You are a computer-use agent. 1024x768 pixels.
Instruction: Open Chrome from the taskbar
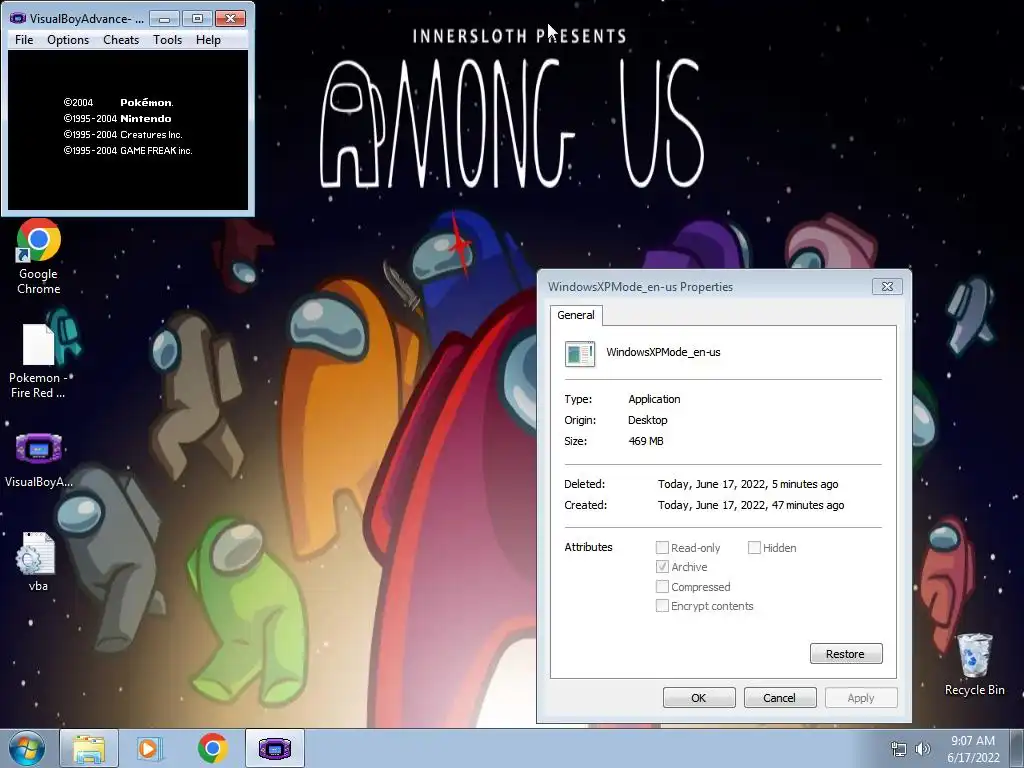(x=213, y=748)
